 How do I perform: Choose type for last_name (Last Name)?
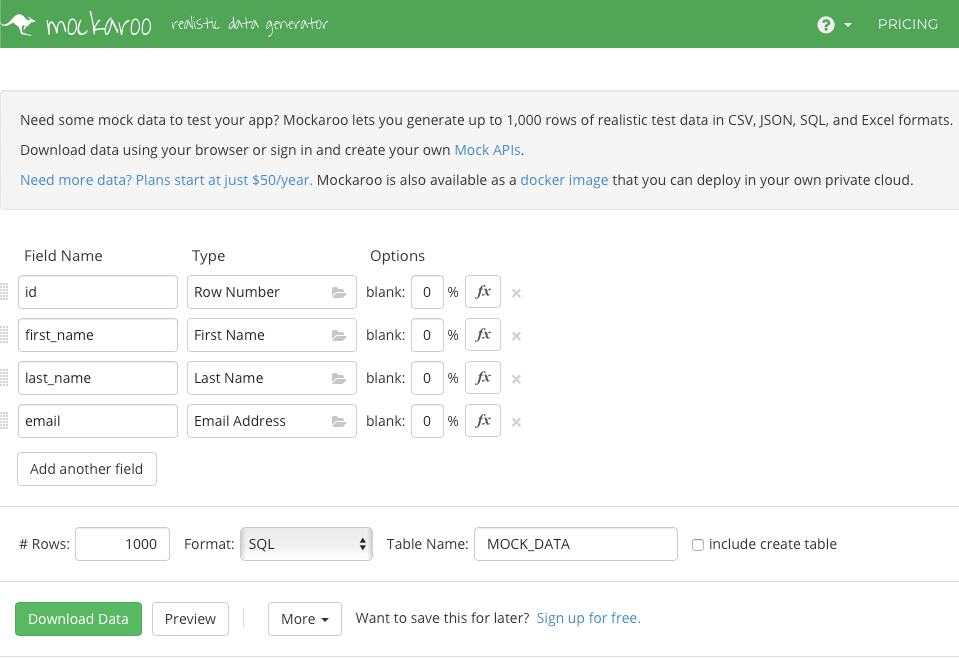click(272, 378)
